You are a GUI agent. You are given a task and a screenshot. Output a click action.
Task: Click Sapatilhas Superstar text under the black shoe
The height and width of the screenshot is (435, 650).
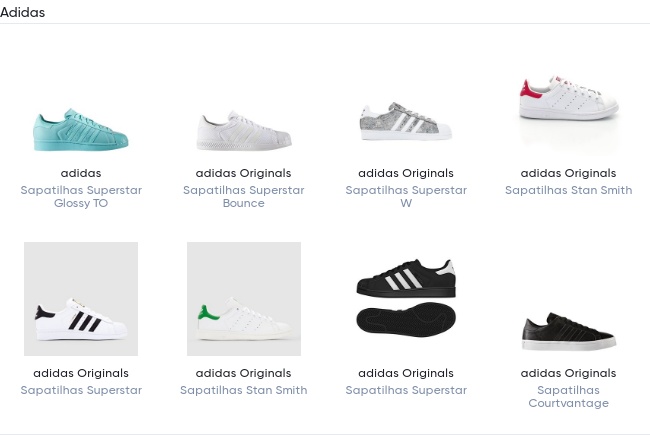click(405, 390)
